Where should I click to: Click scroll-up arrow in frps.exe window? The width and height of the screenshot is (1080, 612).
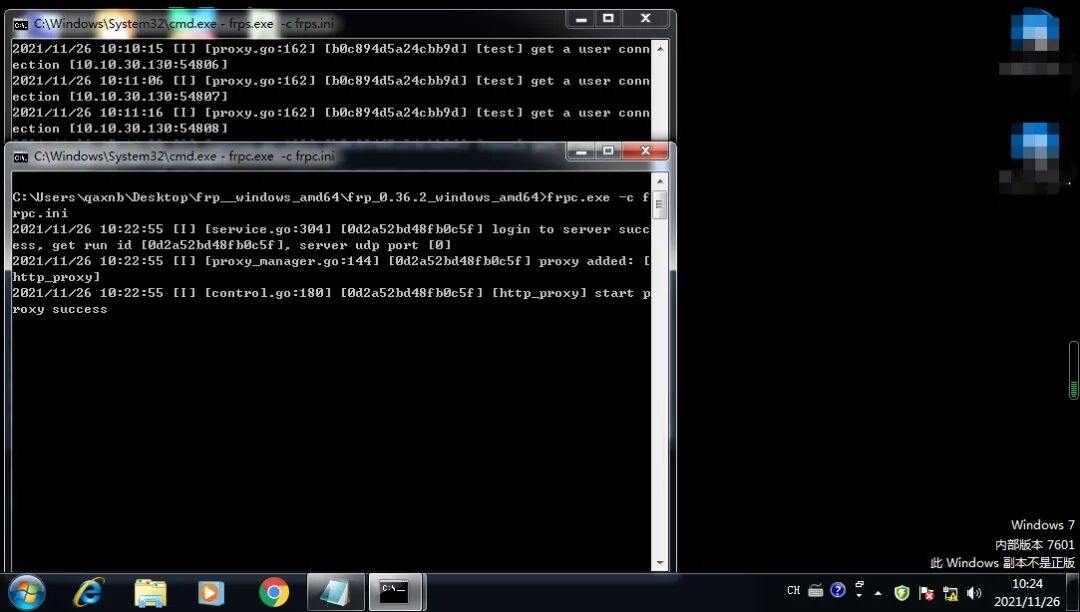(660, 48)
